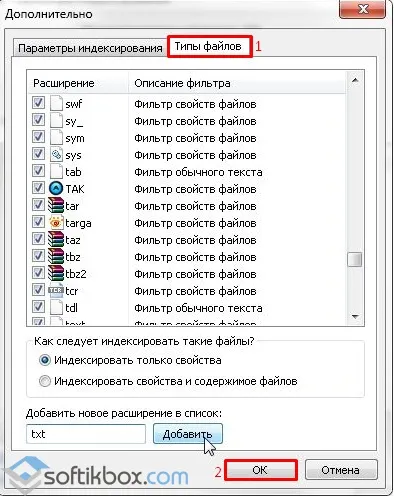This screenshot has width=394, height=496.
Task: Click 'Фильтр свойств файлов' in the TAK row
Action: (x=195, y=189)
